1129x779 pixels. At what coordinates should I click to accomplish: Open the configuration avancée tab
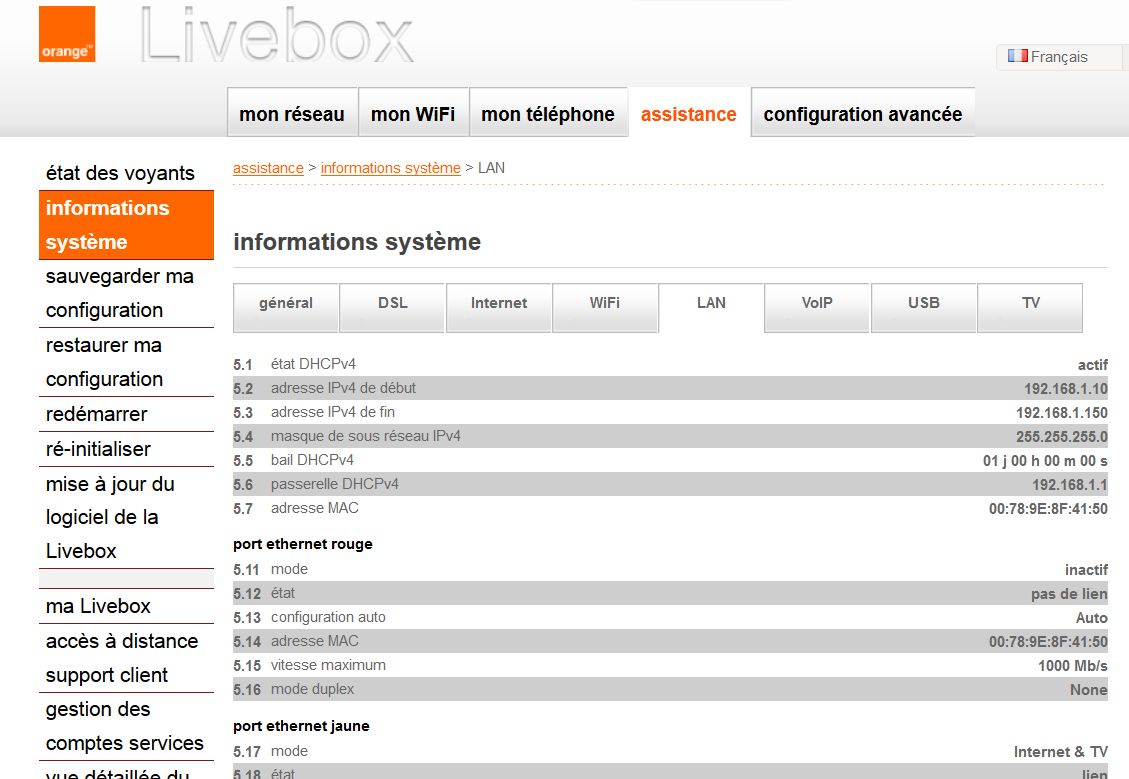point(862,114)
